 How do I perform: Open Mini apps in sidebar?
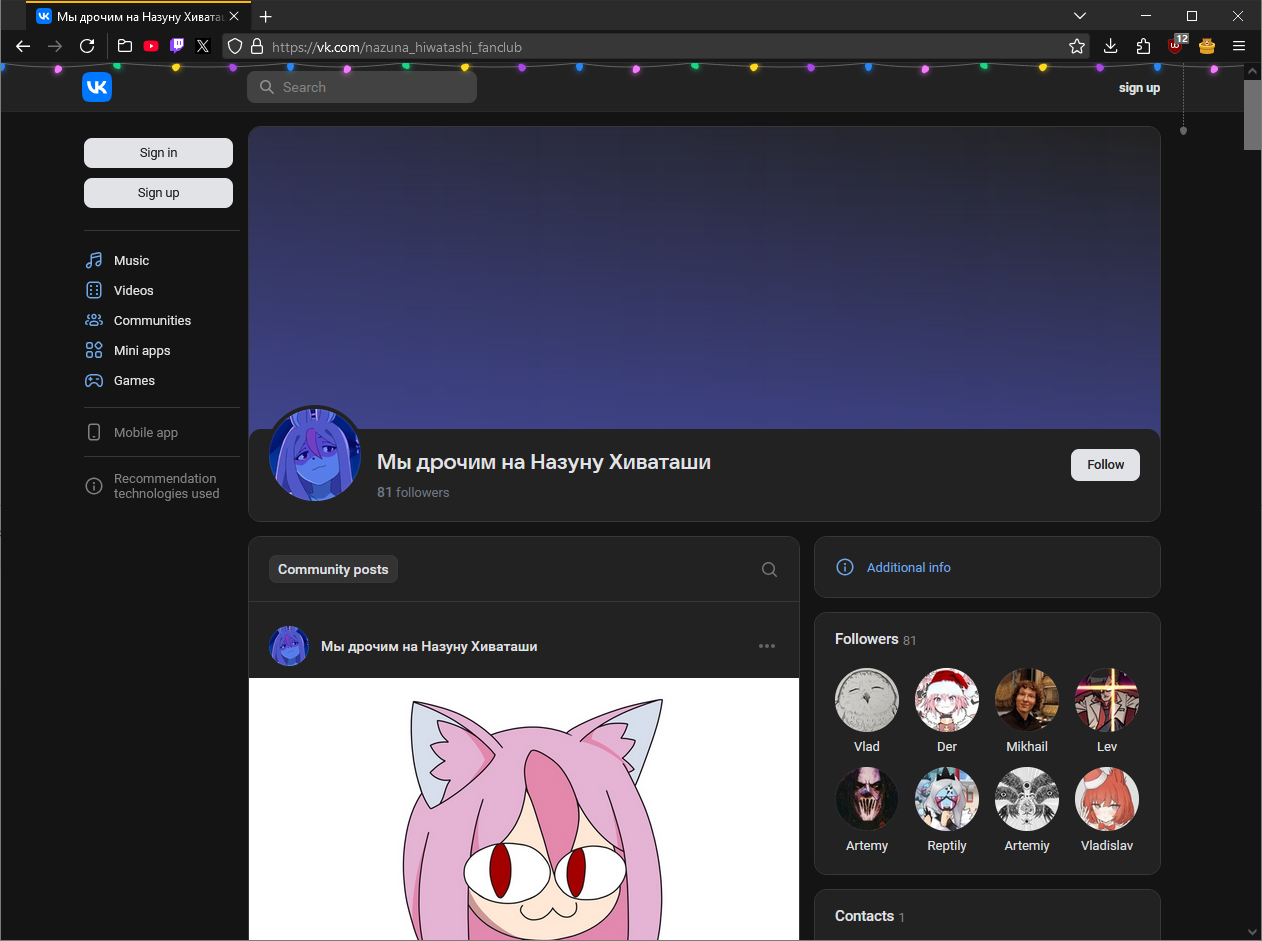click(141, 350)
